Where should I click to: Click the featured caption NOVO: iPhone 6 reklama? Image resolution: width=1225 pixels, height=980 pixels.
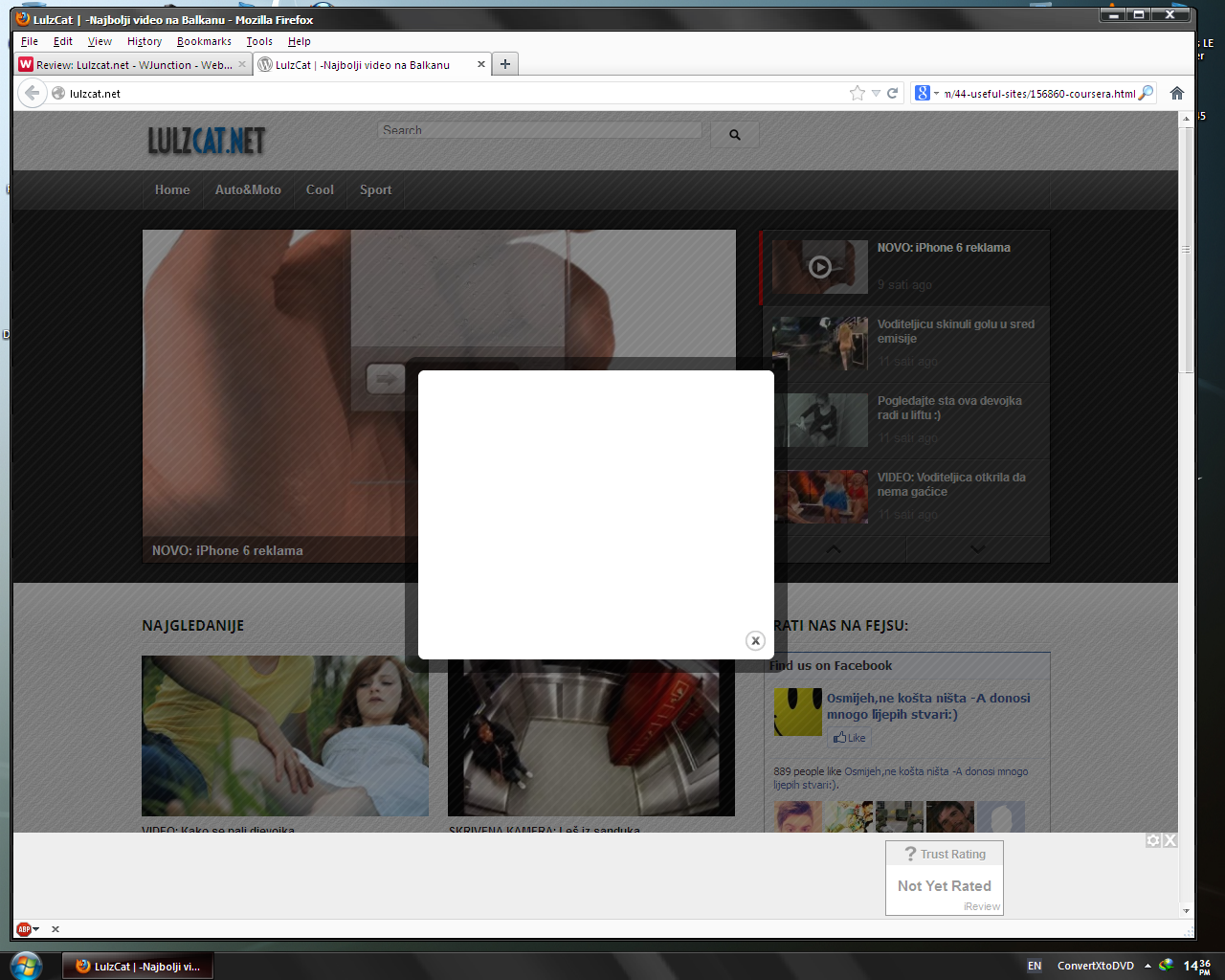coord(228,550)
